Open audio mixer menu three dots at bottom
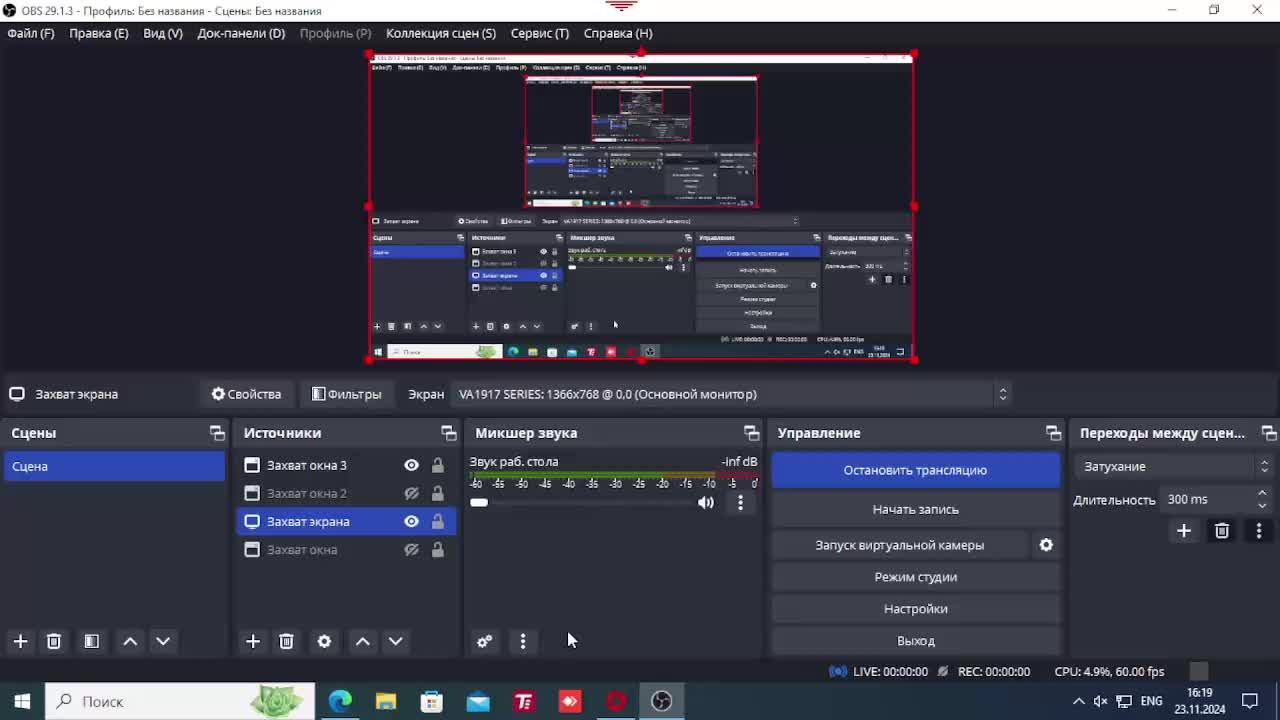This screenshot has height=720, width=1280. tap(523, 641)
